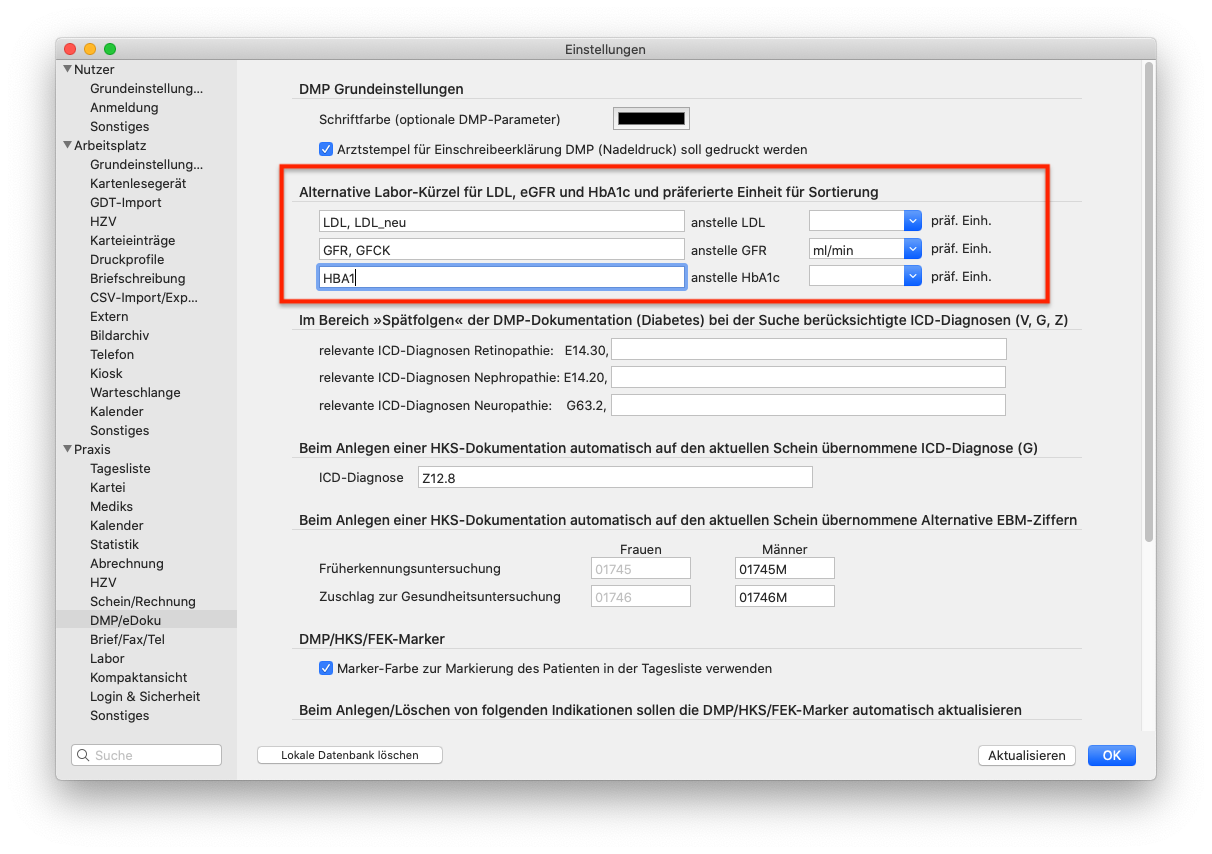Collapse the Praxis section triangle
Image resolution: width=1212 pixels, height=854 pixels.
[67, 450]
